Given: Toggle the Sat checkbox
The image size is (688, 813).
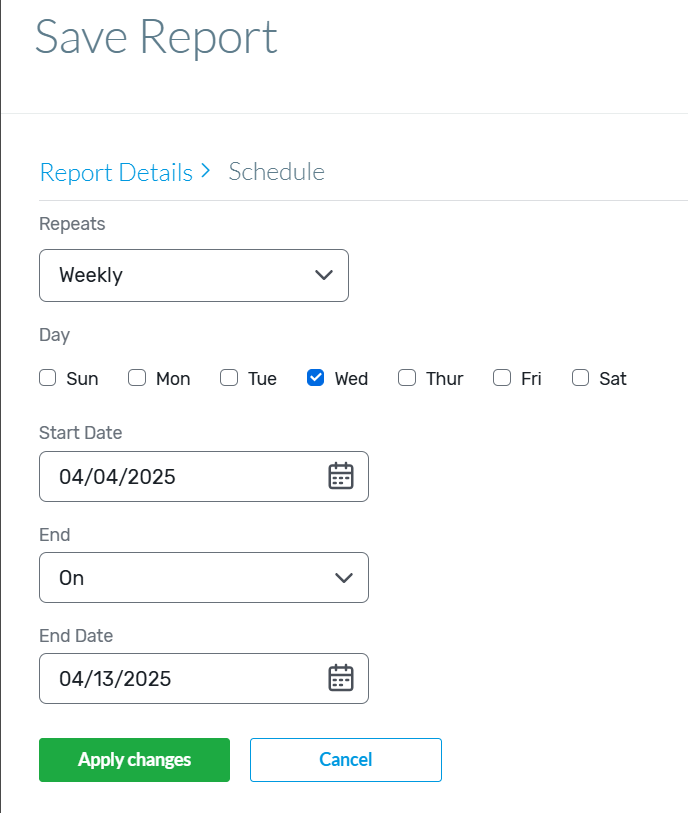Looking at the screenshot, I should [580, 377].
